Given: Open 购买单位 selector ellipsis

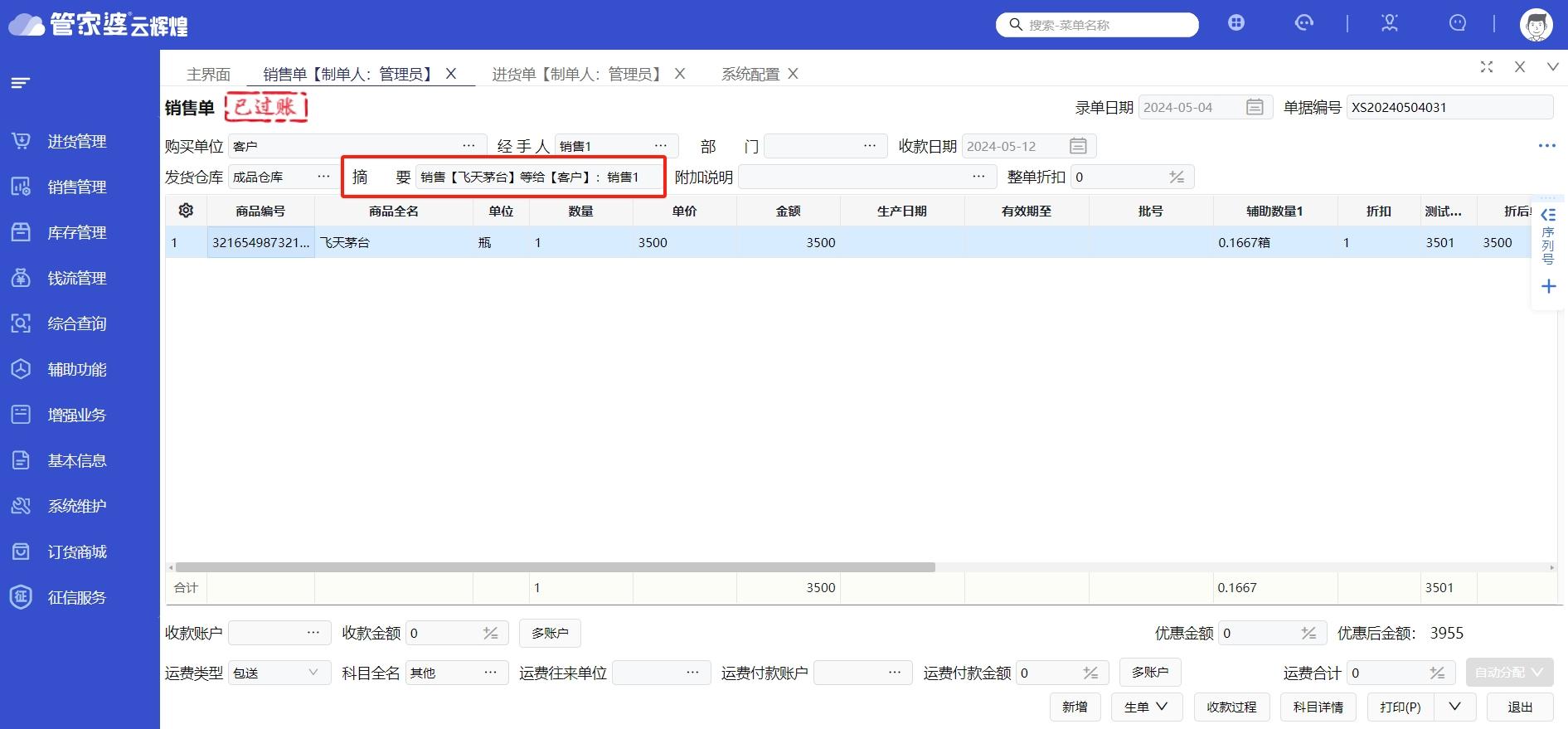Looking at the screenshot, I should (468, 145).
